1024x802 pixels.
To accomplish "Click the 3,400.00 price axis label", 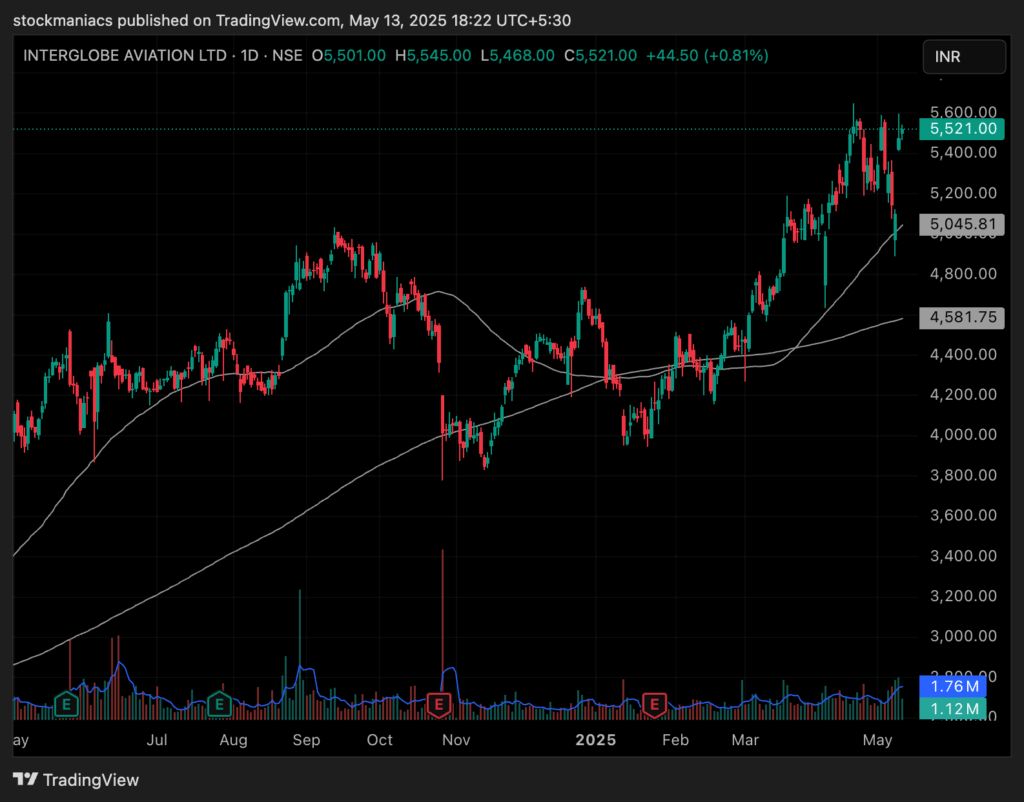I will 963,556.
